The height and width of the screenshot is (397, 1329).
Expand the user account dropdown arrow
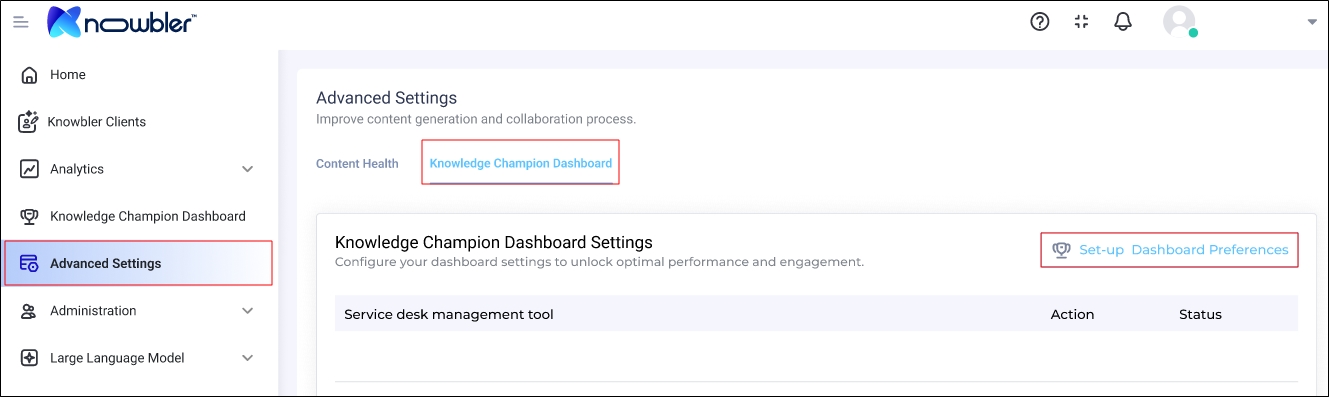pyautogui.click(x=1312, y=22)
